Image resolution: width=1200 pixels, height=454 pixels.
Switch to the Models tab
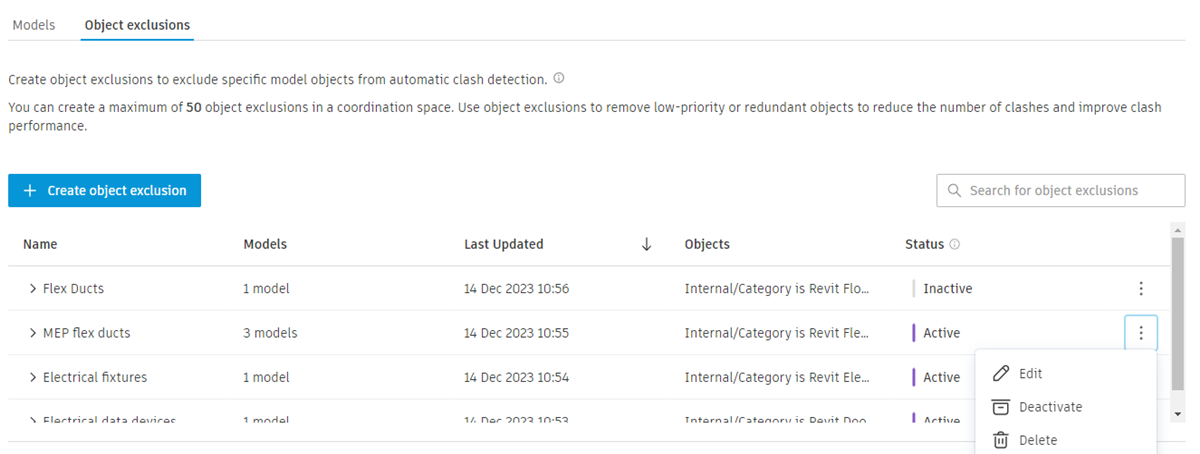[x=34, y=25]
